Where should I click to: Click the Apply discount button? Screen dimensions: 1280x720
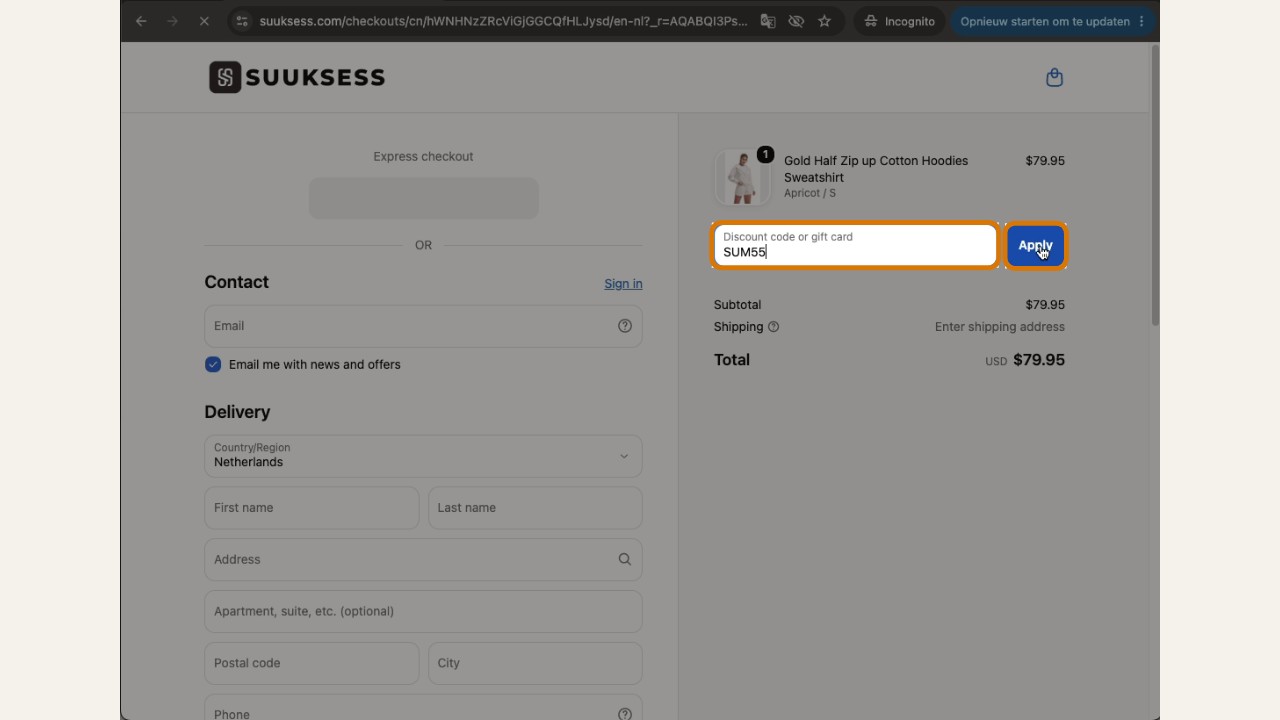[1035, 246]
